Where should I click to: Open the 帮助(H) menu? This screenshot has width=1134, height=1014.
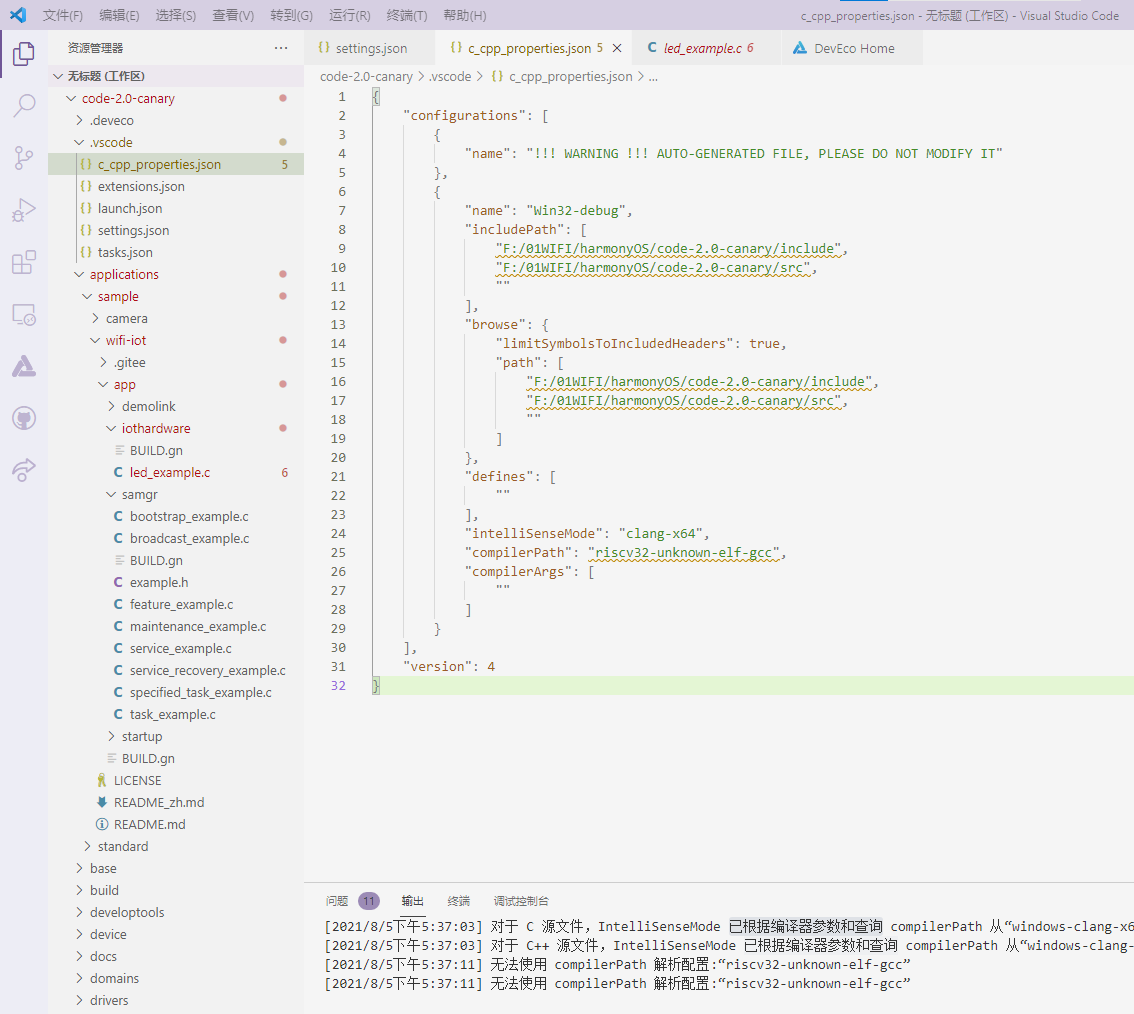tap(464, 15)
